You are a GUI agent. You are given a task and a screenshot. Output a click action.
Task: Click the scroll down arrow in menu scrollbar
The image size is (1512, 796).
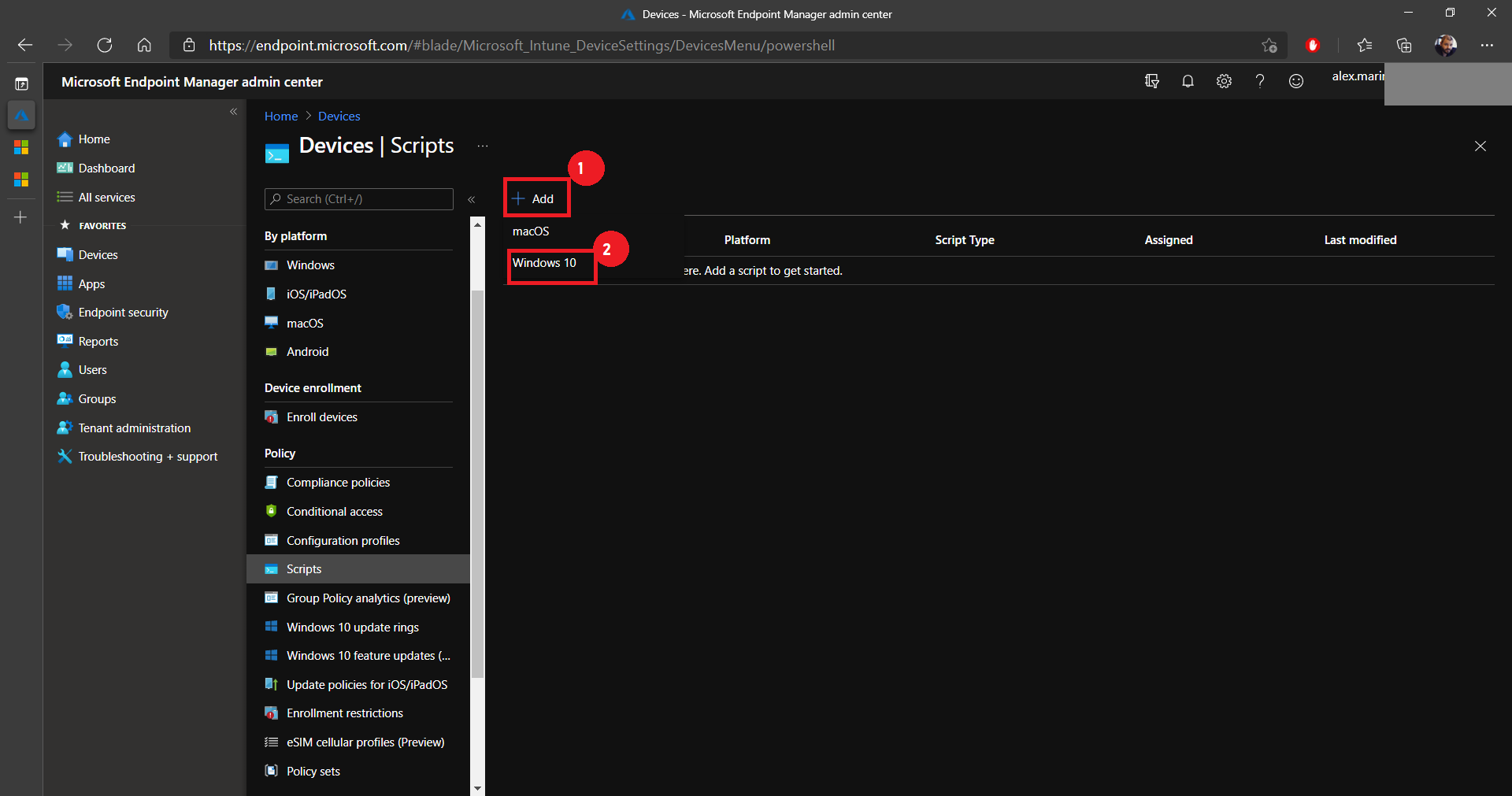pyautogui.click(x=477, y=788)
